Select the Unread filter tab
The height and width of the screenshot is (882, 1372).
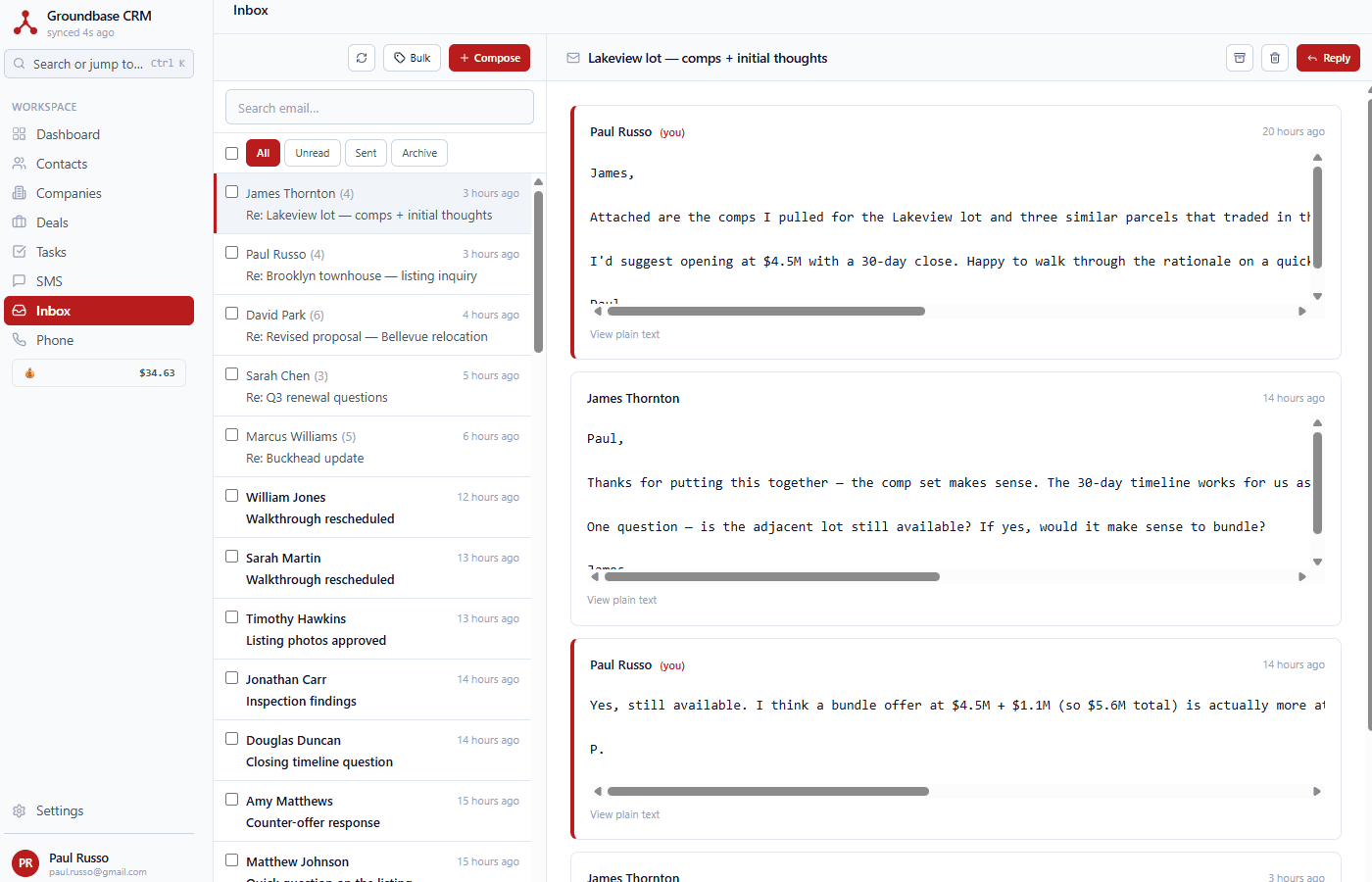[313, 153]
